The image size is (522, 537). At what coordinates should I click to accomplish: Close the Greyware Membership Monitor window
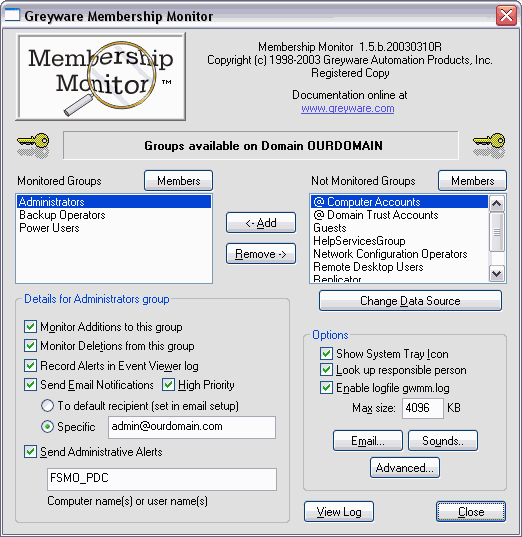click(506, 15)
